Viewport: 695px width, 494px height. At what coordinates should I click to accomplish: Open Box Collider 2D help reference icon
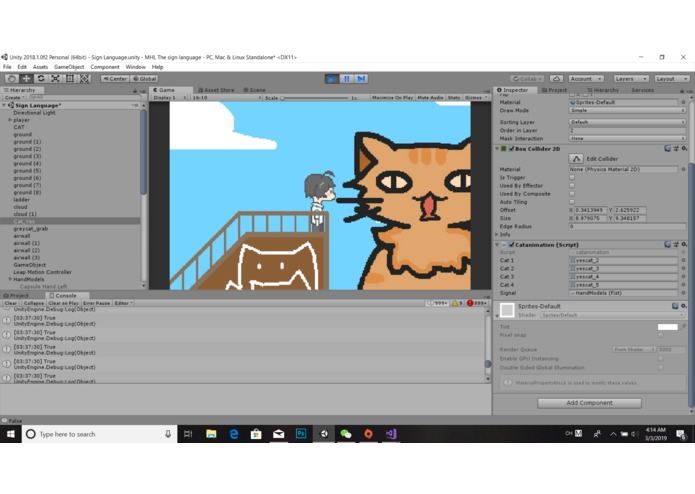668,149
